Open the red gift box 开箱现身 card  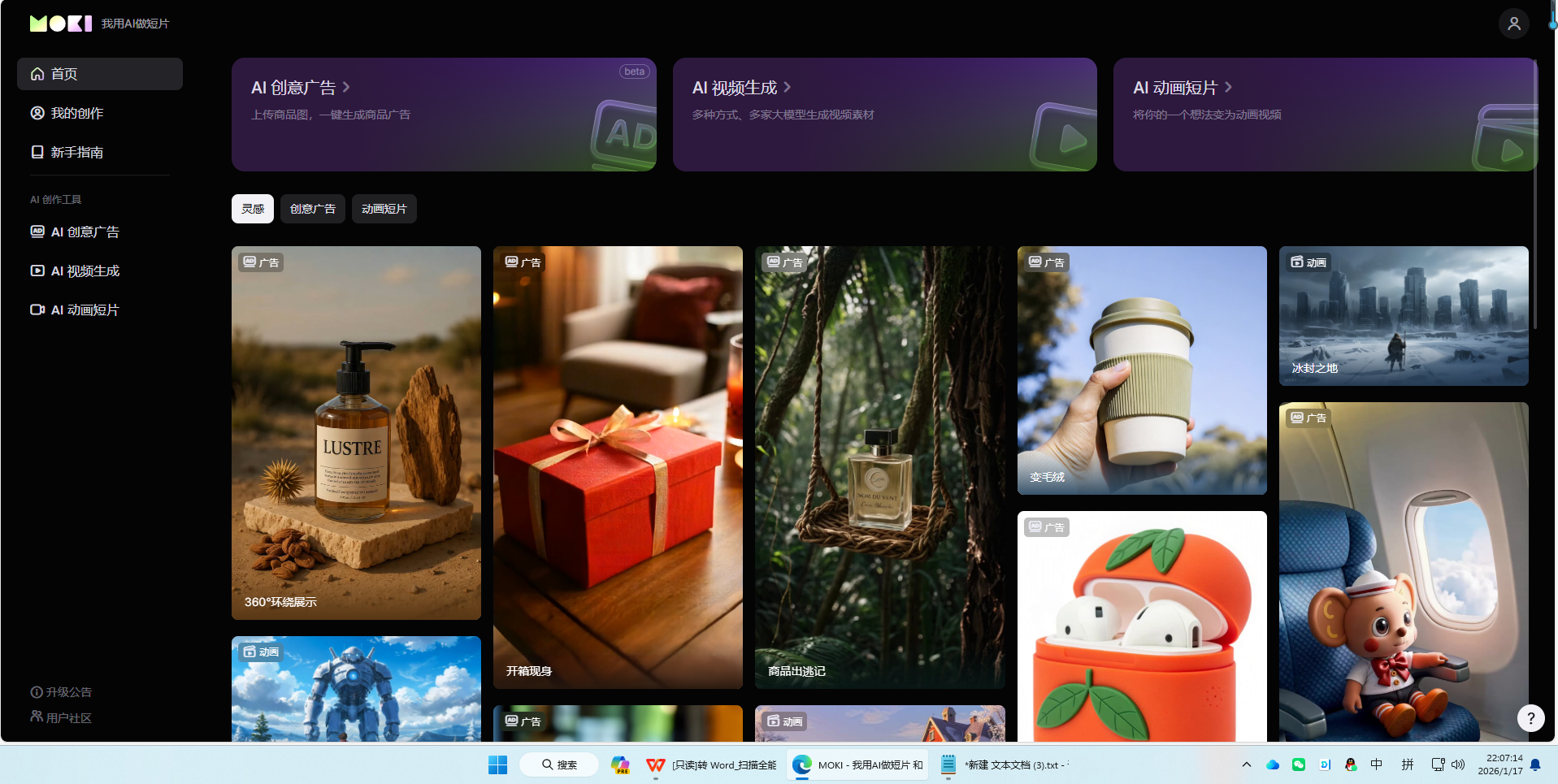(618, 467)
